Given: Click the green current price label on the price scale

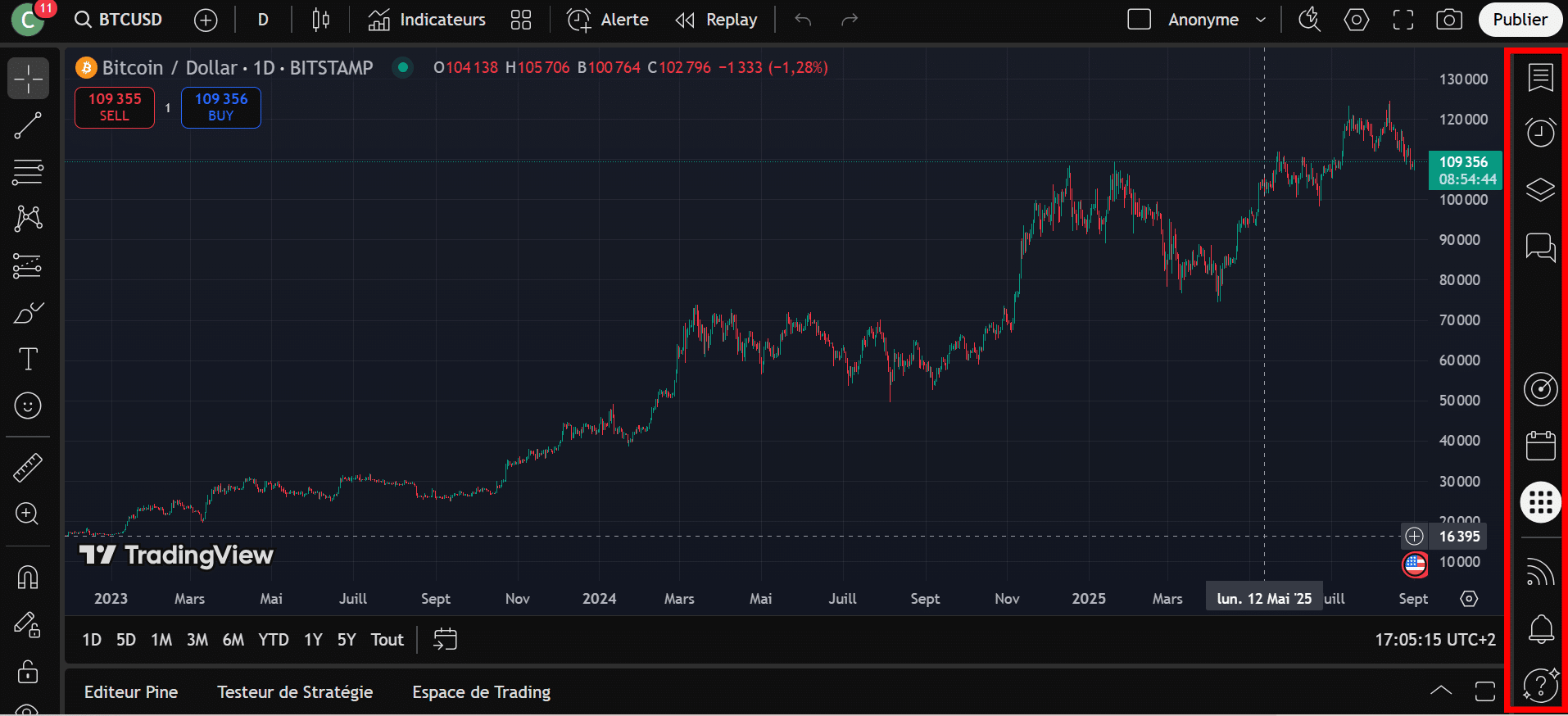Looking at the screenshot, I should coord(1465,170).
